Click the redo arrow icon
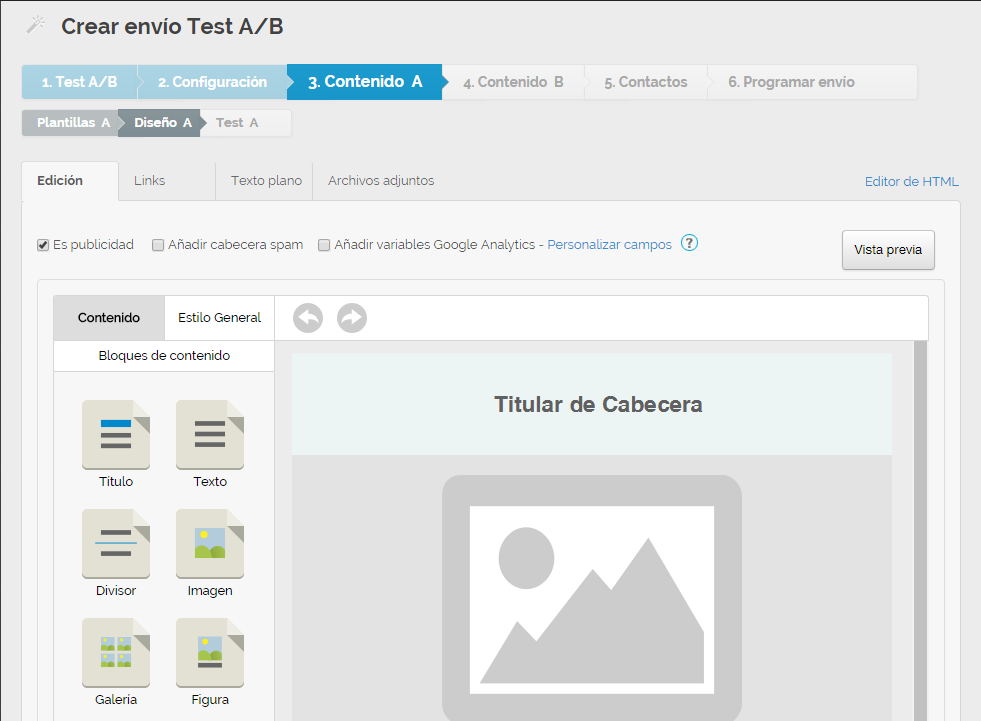This screenshot has height=721, width=981. click(x=352, y=318)
